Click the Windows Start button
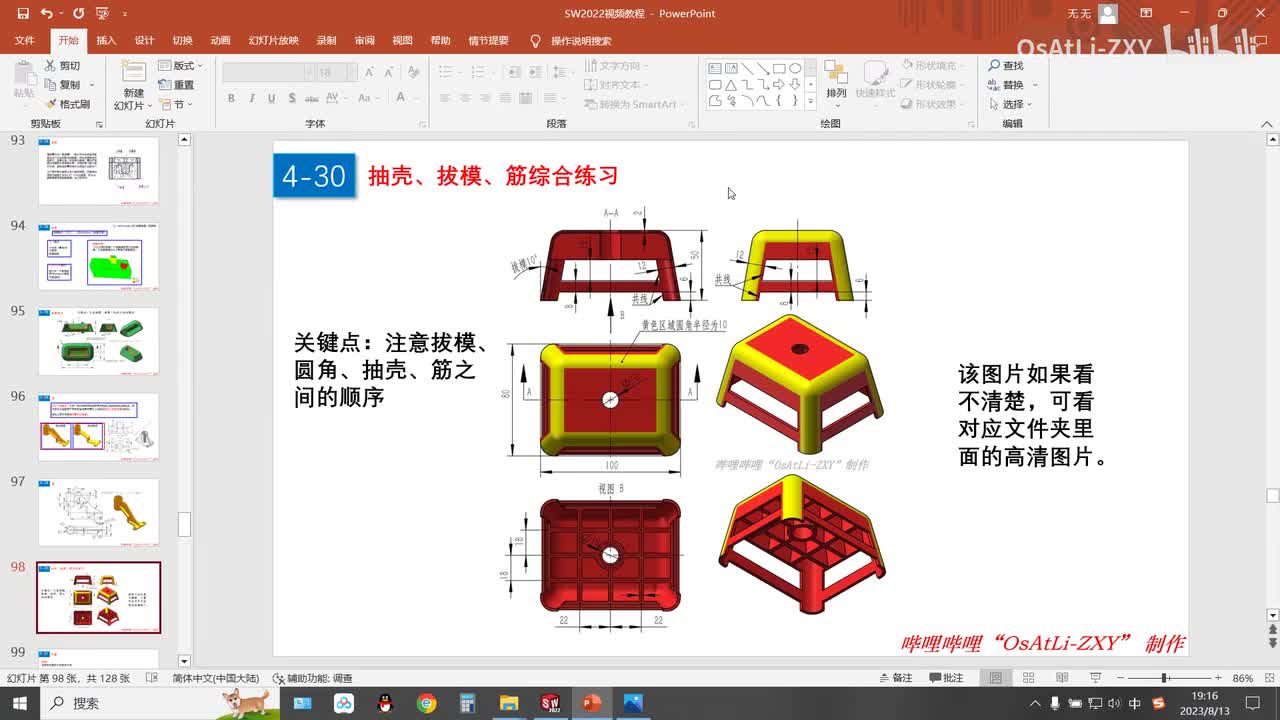This screenshot has height=720, width=1280. point(20,703)
